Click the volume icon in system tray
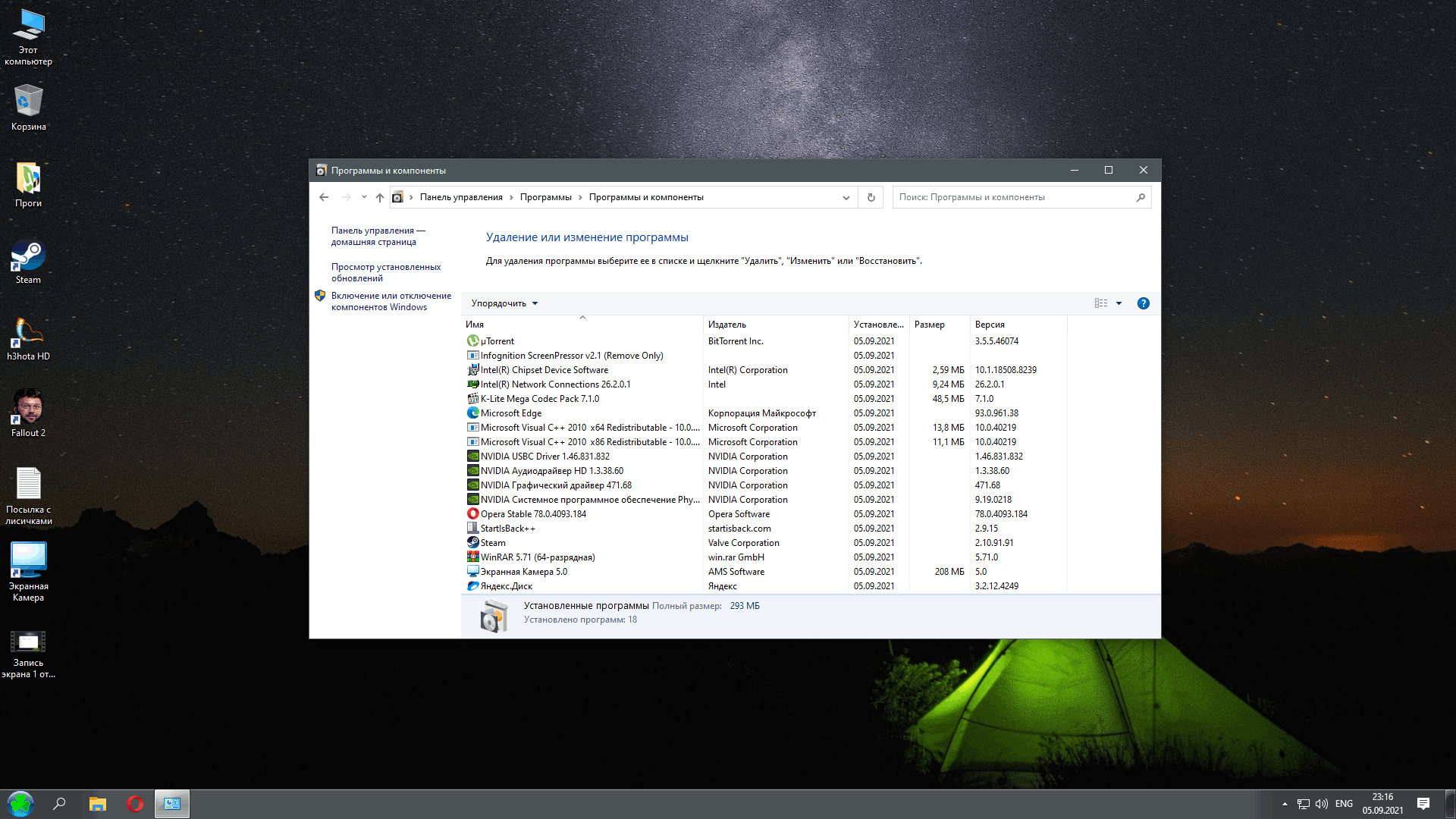Image resolution: width=1456 pixels, height=819 pixels. 1322,804
